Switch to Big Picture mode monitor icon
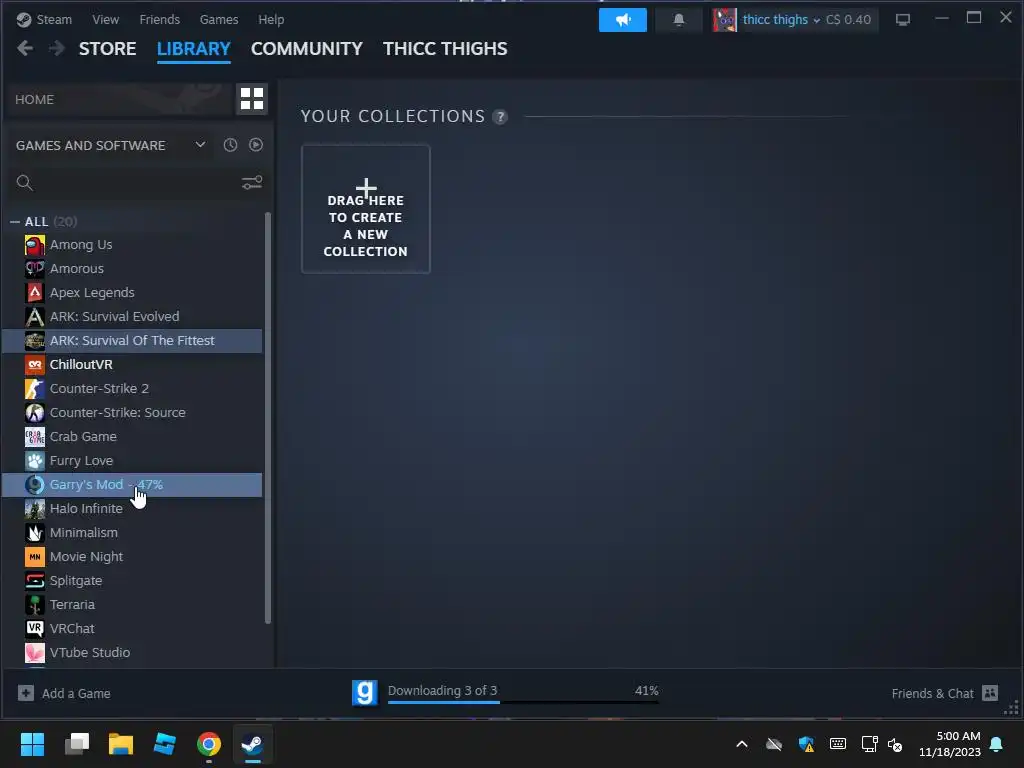1024x768 pixels. pos(903,20)
